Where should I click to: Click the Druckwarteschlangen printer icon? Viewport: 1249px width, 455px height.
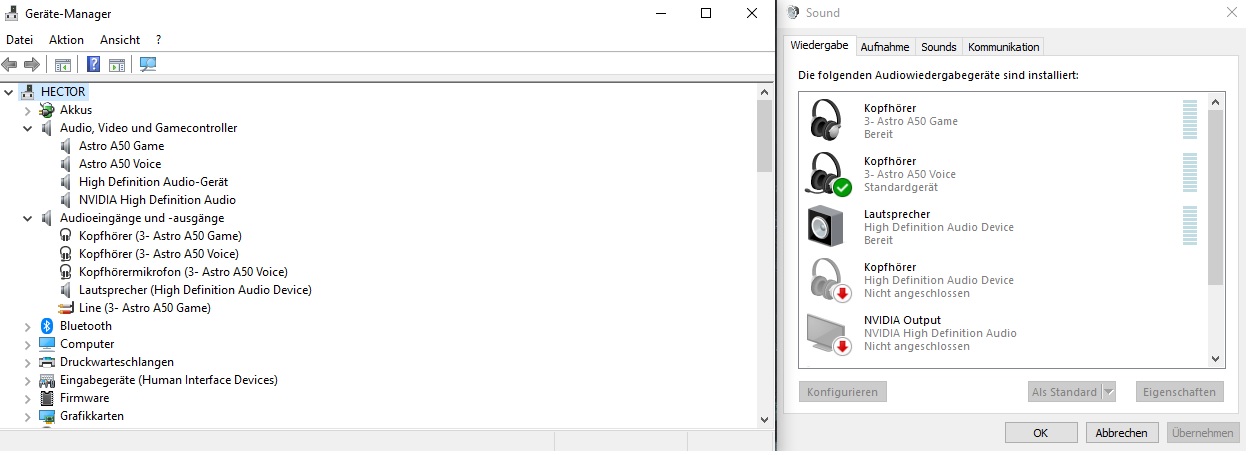click(x=47, y=362)
